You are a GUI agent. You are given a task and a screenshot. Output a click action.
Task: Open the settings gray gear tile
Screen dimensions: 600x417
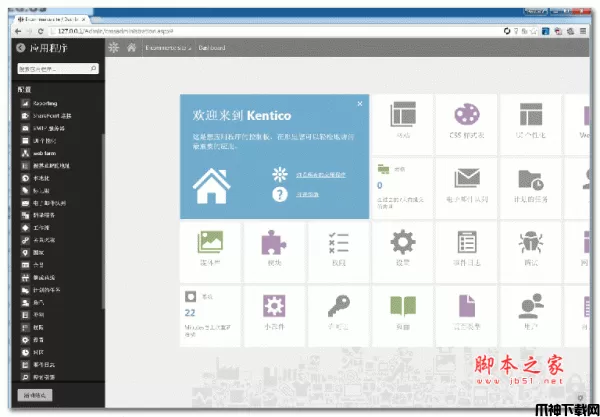pyautogui.click(x=403, y=252)
